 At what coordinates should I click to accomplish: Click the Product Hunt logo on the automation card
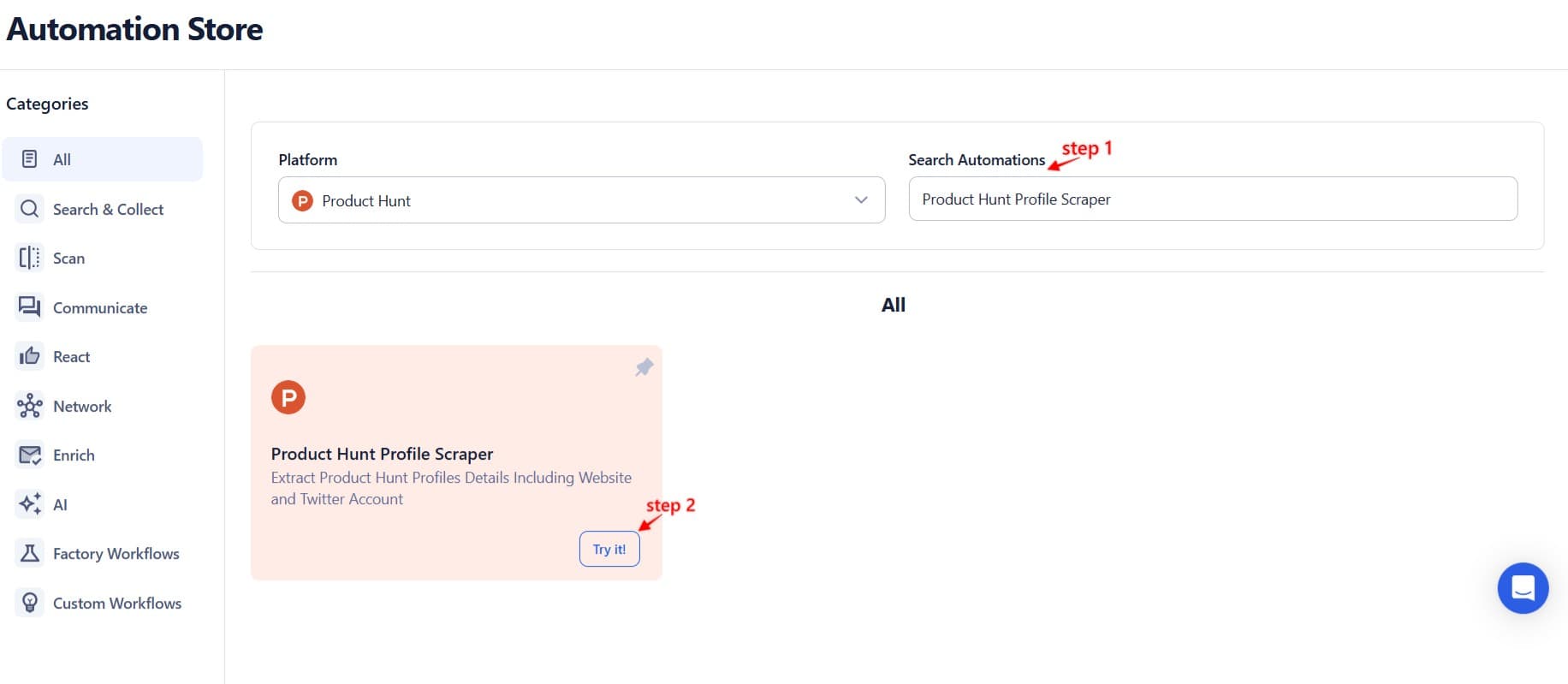tap(288, 396)
